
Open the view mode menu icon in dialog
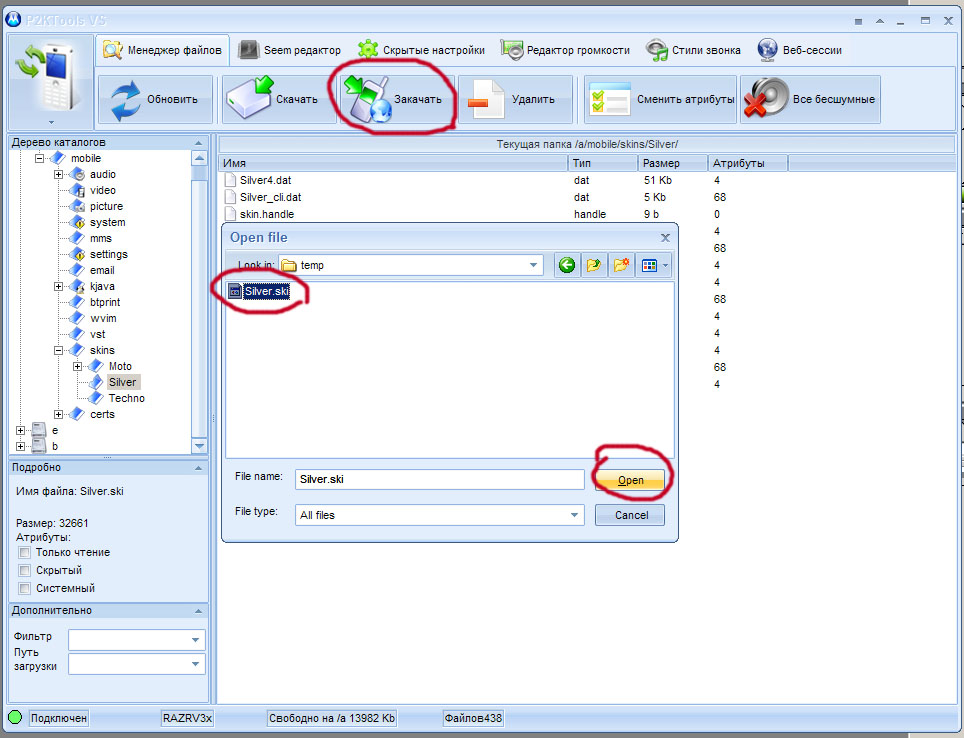(x=654, y=265)
